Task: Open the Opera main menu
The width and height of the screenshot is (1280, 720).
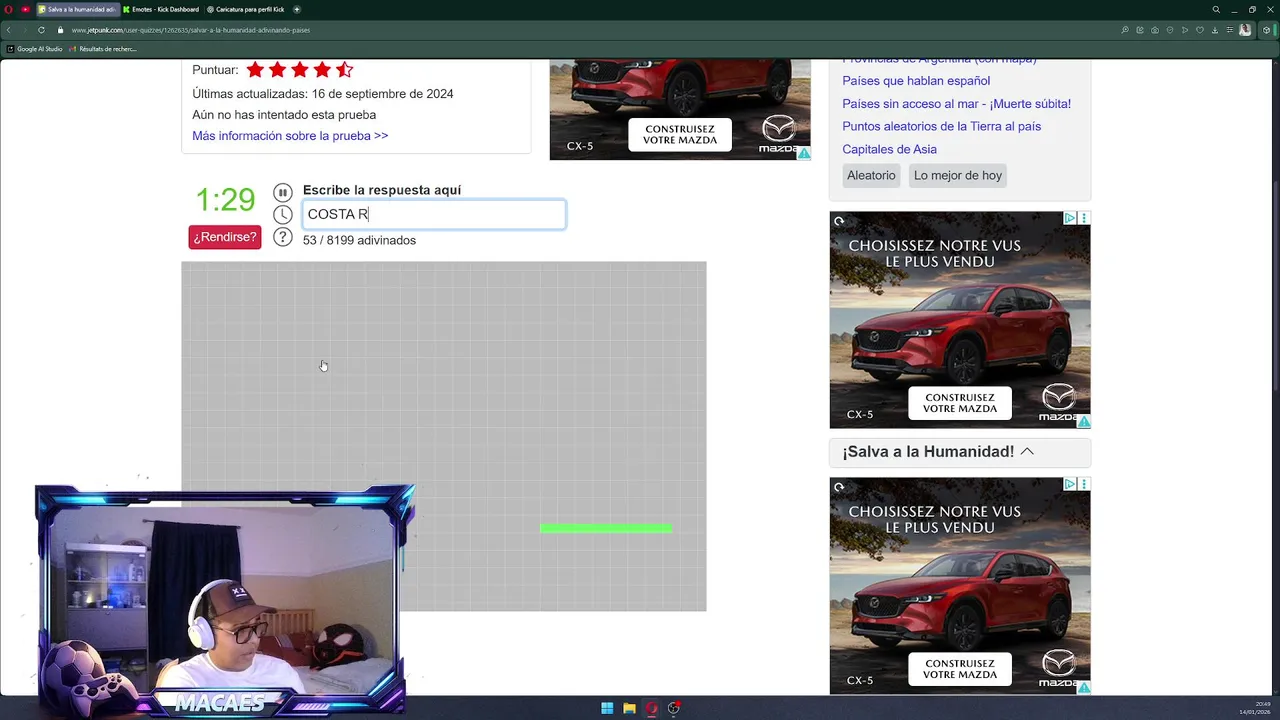Action: 8,9
